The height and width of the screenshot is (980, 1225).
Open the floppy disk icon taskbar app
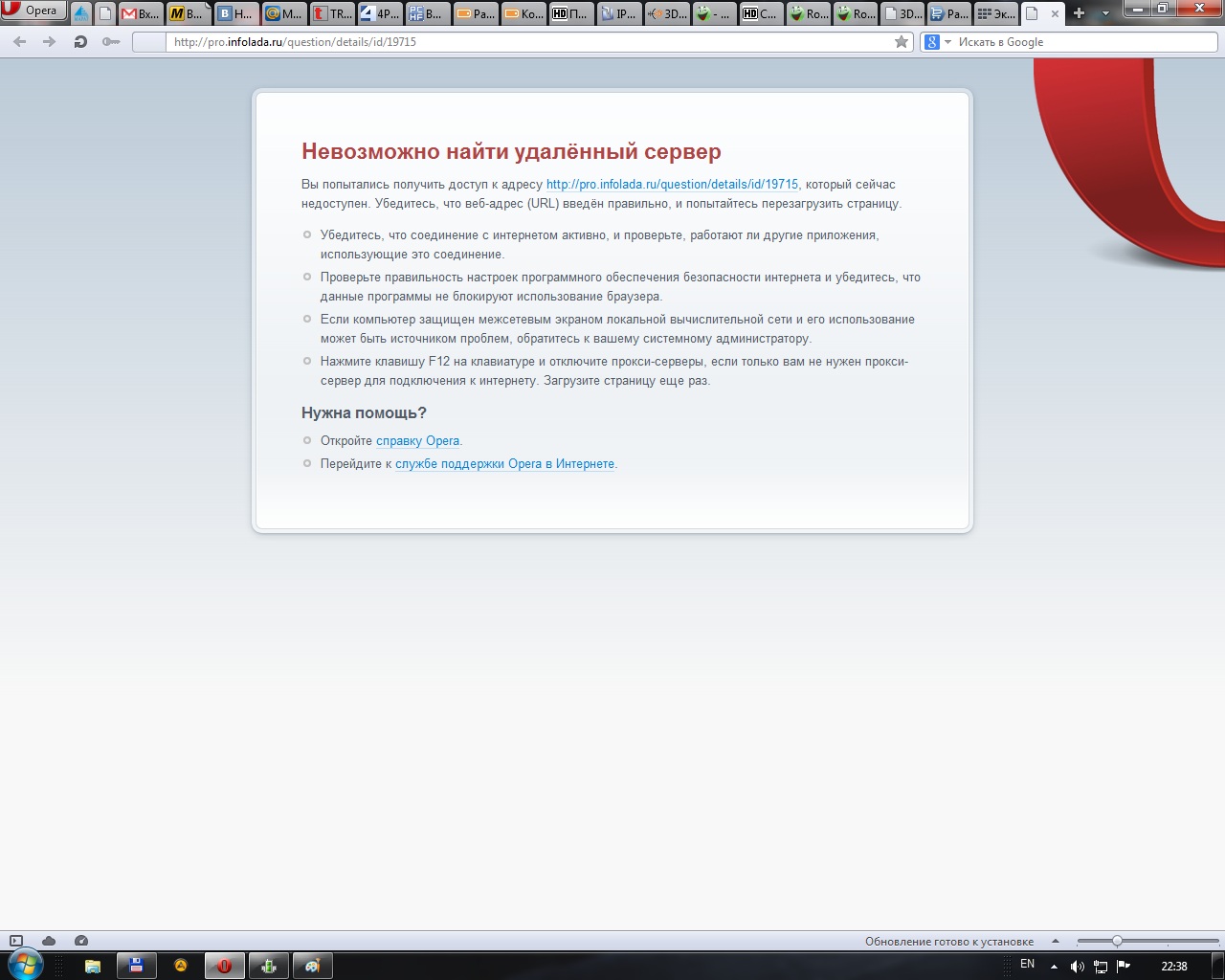click(136, 966)
